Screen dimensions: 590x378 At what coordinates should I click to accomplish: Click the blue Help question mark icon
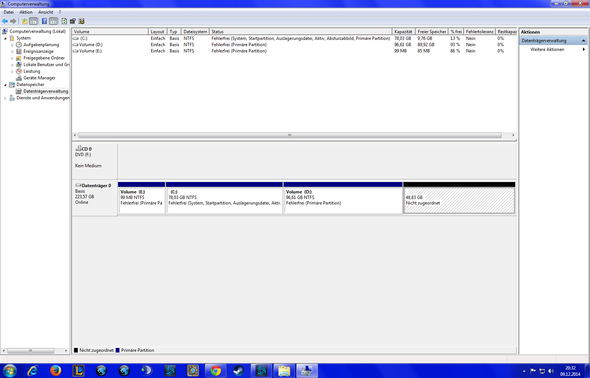pyautogui.click(x=44, y=21)
